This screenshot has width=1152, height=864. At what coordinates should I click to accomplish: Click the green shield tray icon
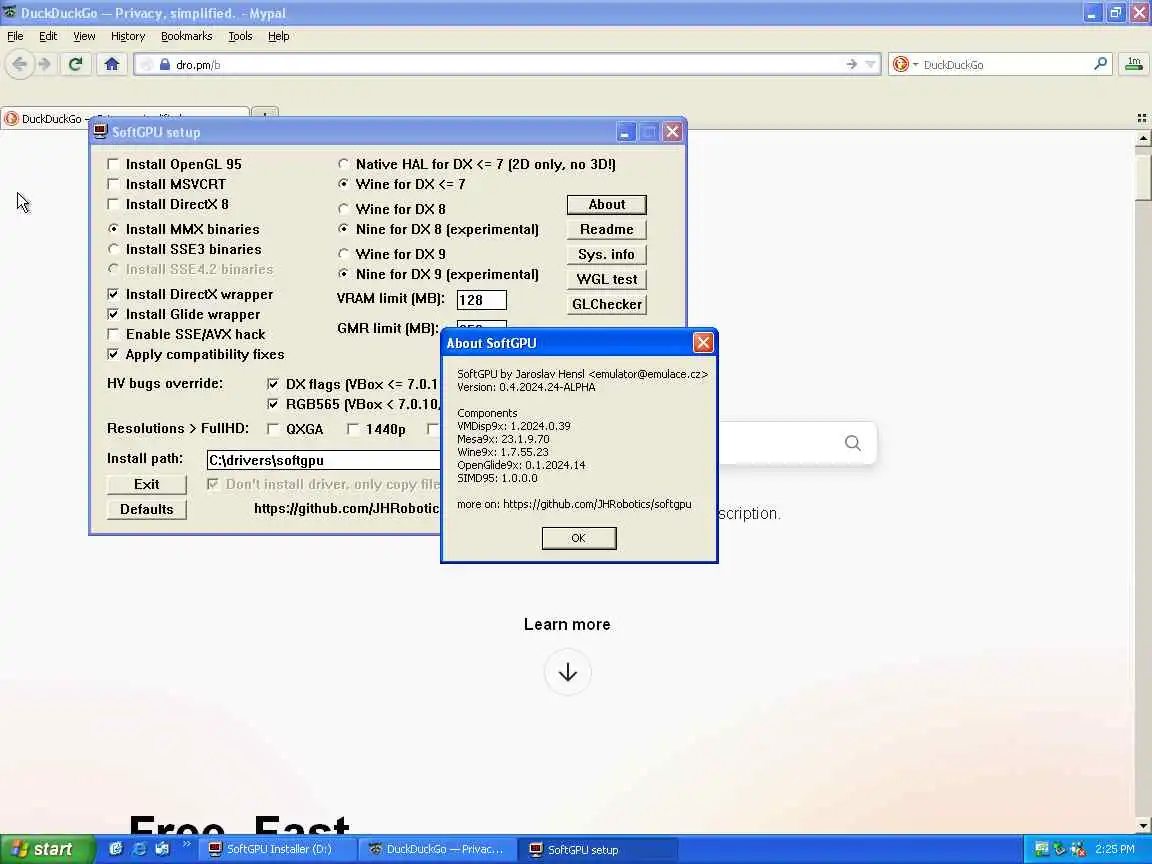click(1059, 849)
